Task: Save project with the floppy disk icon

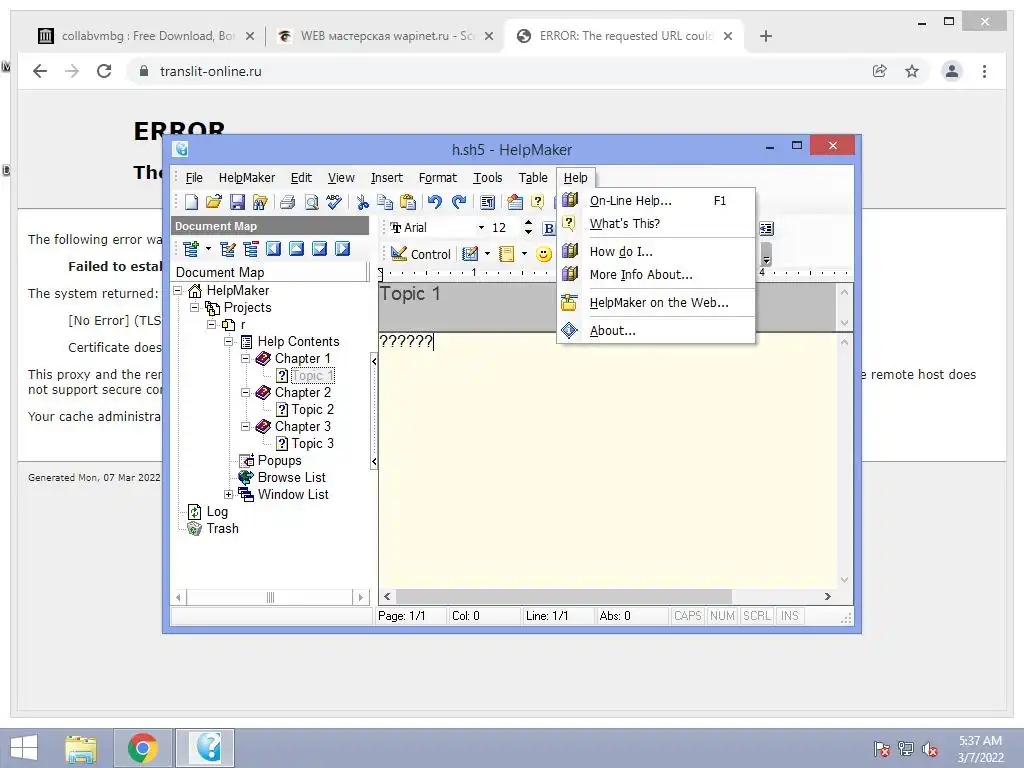Action: pos(237,202)
